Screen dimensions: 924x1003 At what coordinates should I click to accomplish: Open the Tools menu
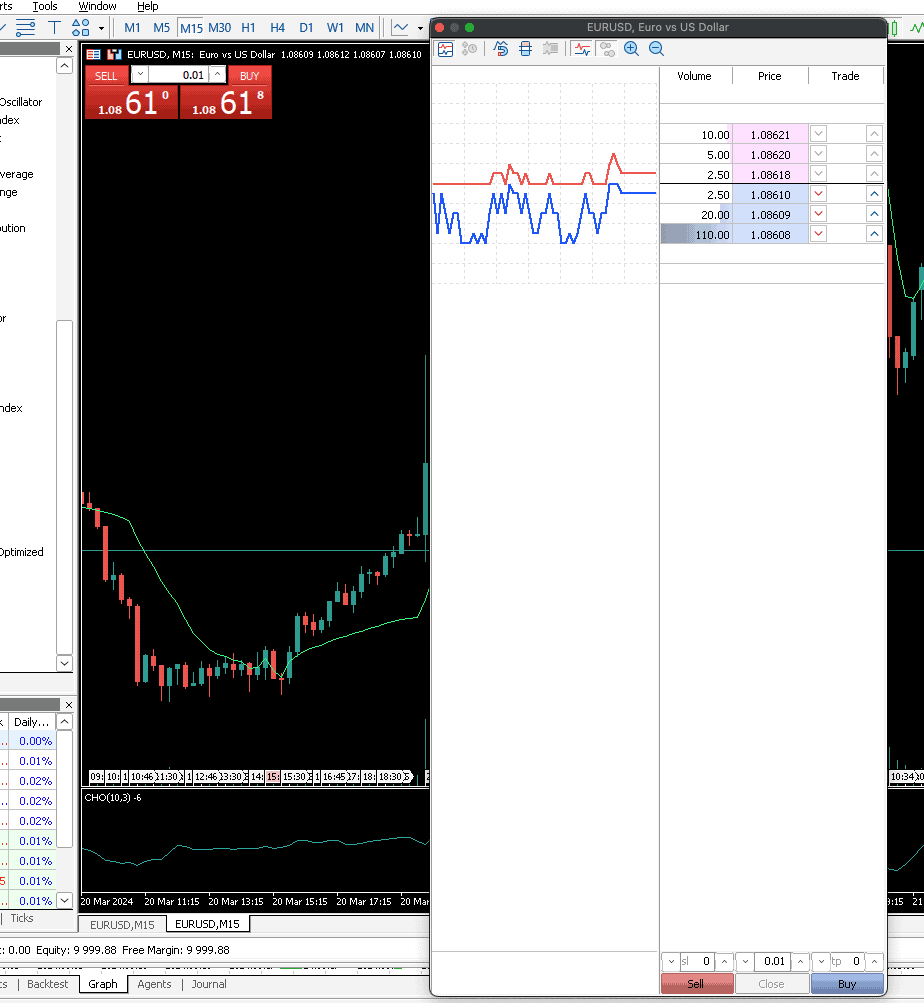(x=45, y=6)
